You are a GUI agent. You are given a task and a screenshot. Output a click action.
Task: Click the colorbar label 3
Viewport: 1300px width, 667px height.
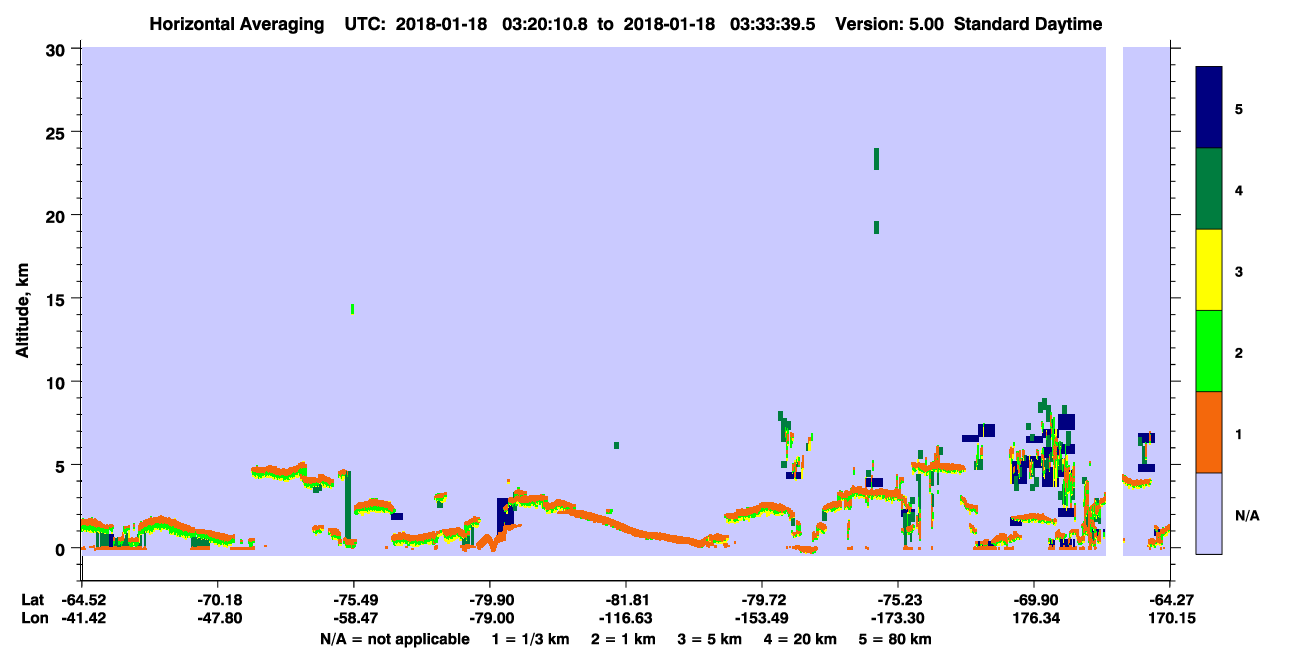pos(1238,272)
